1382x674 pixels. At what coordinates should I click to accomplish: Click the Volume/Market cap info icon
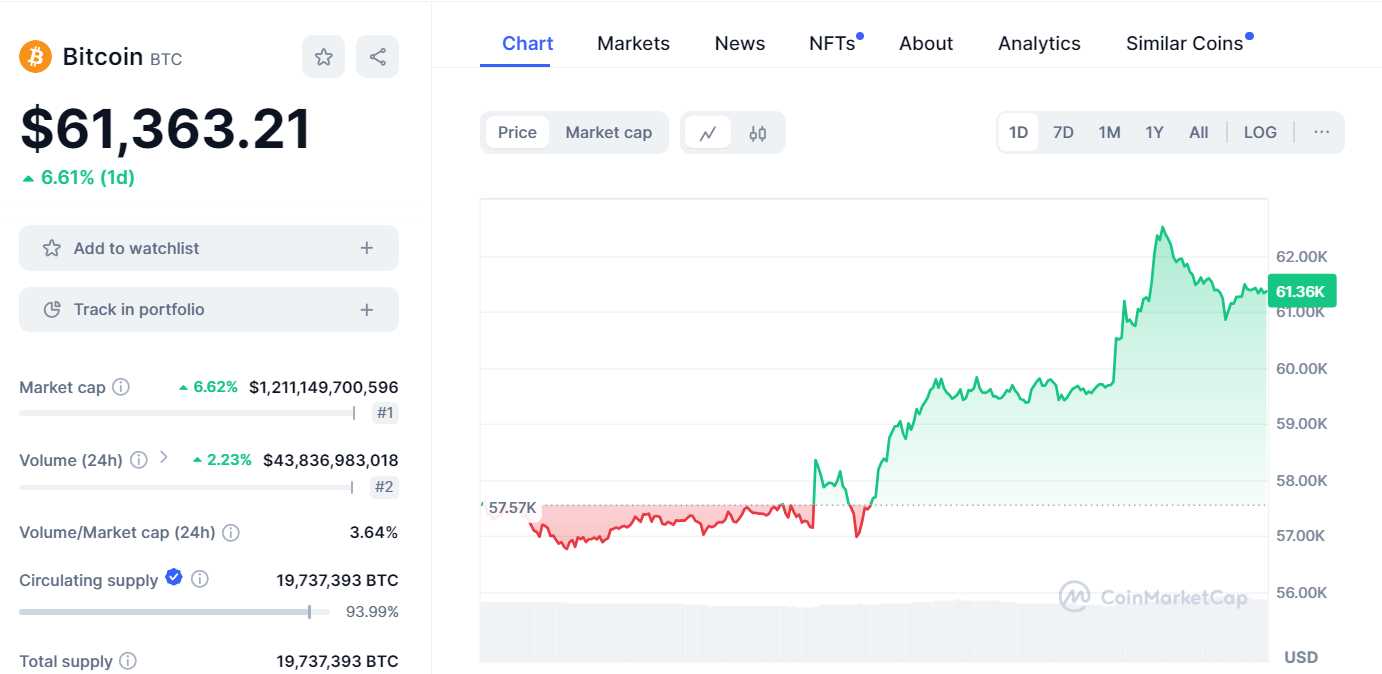[x=231, y=533]
